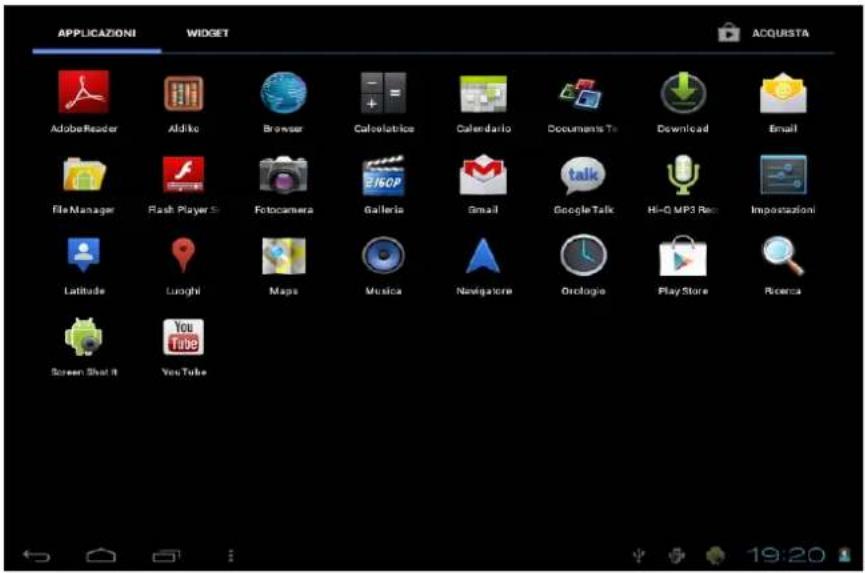
Task: Open the Gmail app
Action: click(x=483, y=174)
